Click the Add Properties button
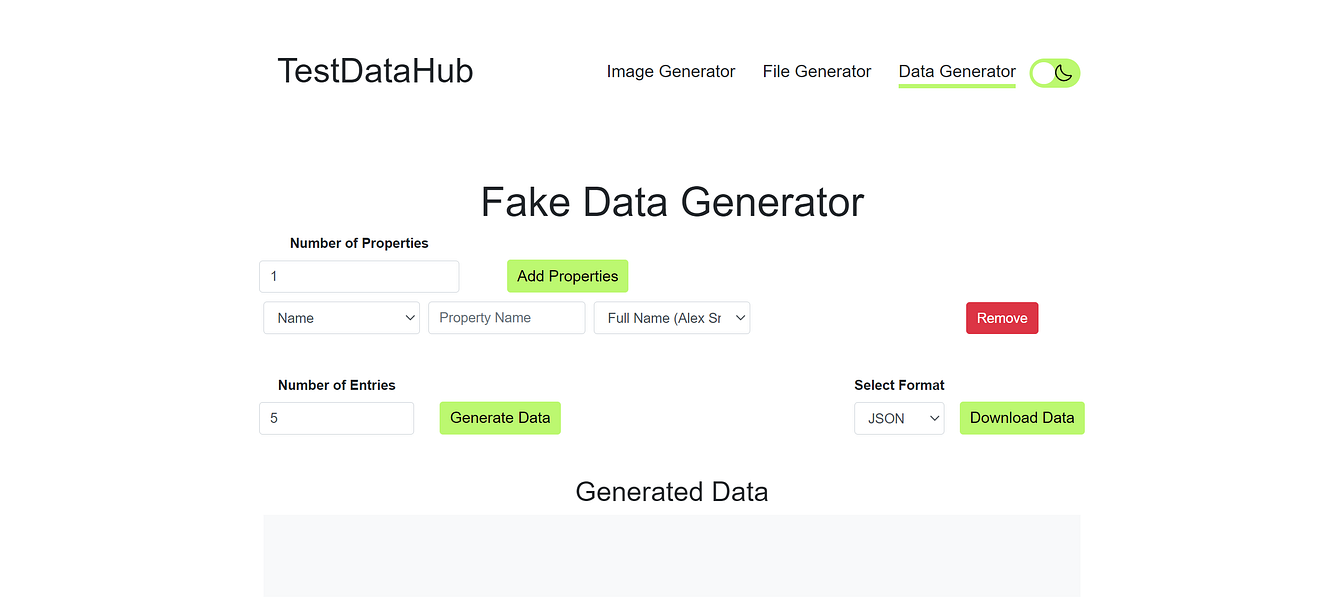The width and height of the screenshot is (1343, 600). pos(567,275)
